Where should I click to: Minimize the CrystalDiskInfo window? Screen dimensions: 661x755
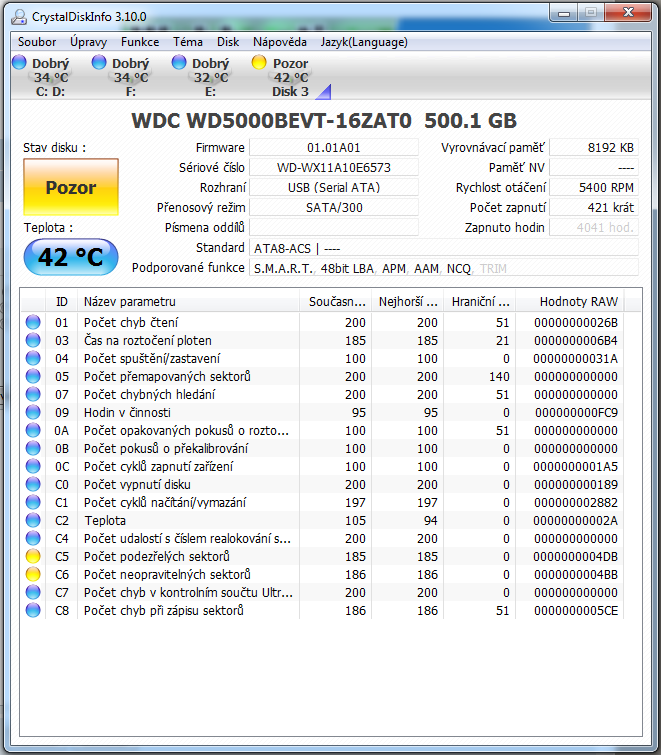pyautogui.click(x=564, y=13)
